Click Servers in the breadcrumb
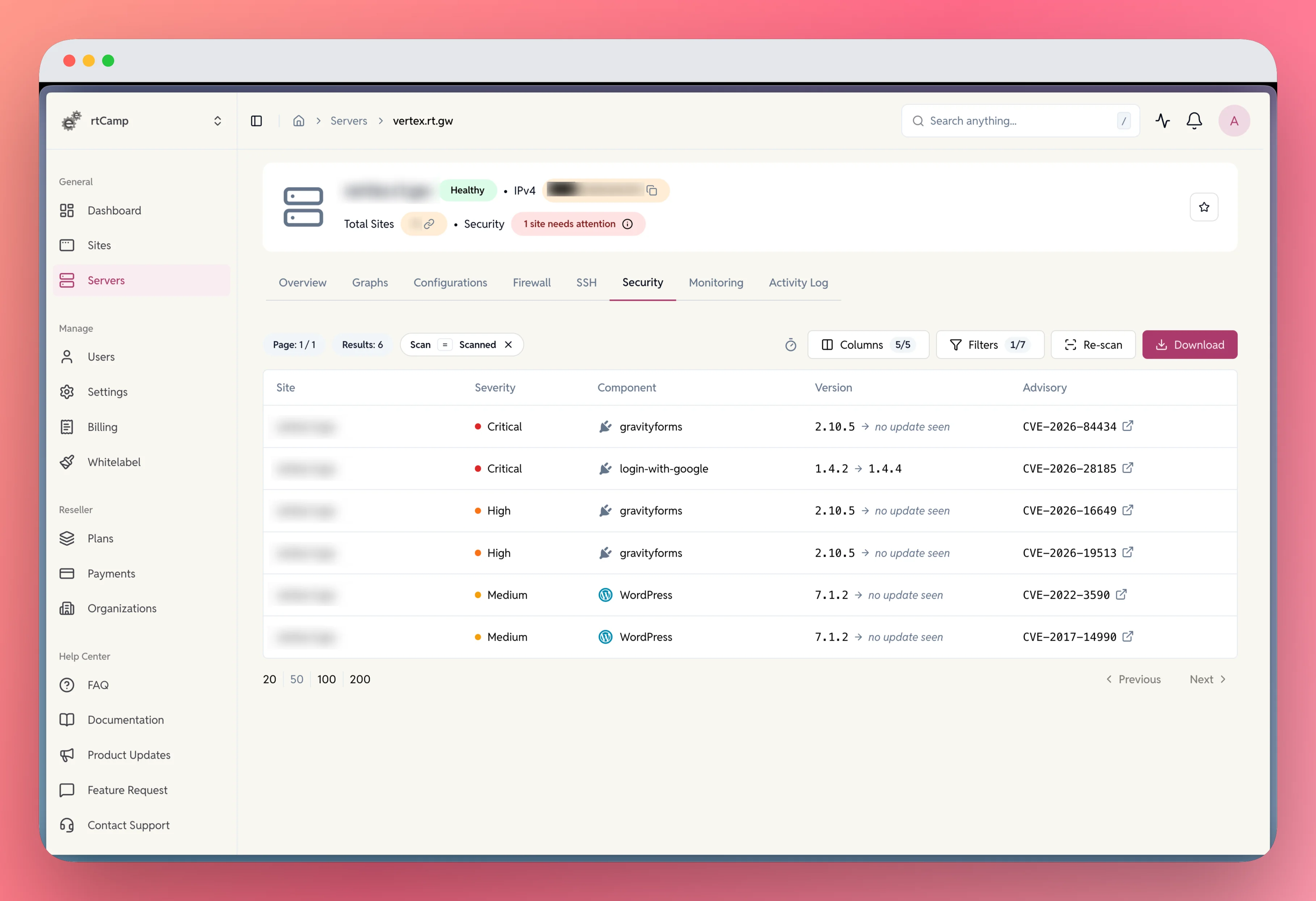The width and height of the screenshot is (1316, 901). pos(348,121)
